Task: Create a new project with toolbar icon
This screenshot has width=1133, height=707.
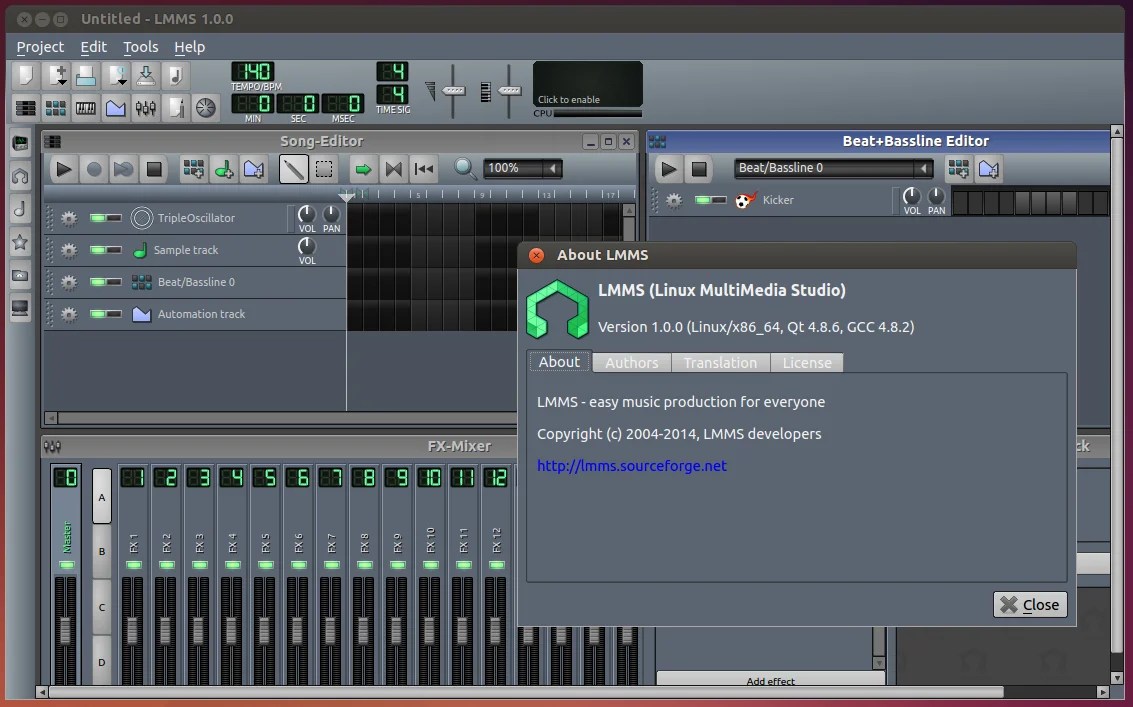Action: [25, 75]
